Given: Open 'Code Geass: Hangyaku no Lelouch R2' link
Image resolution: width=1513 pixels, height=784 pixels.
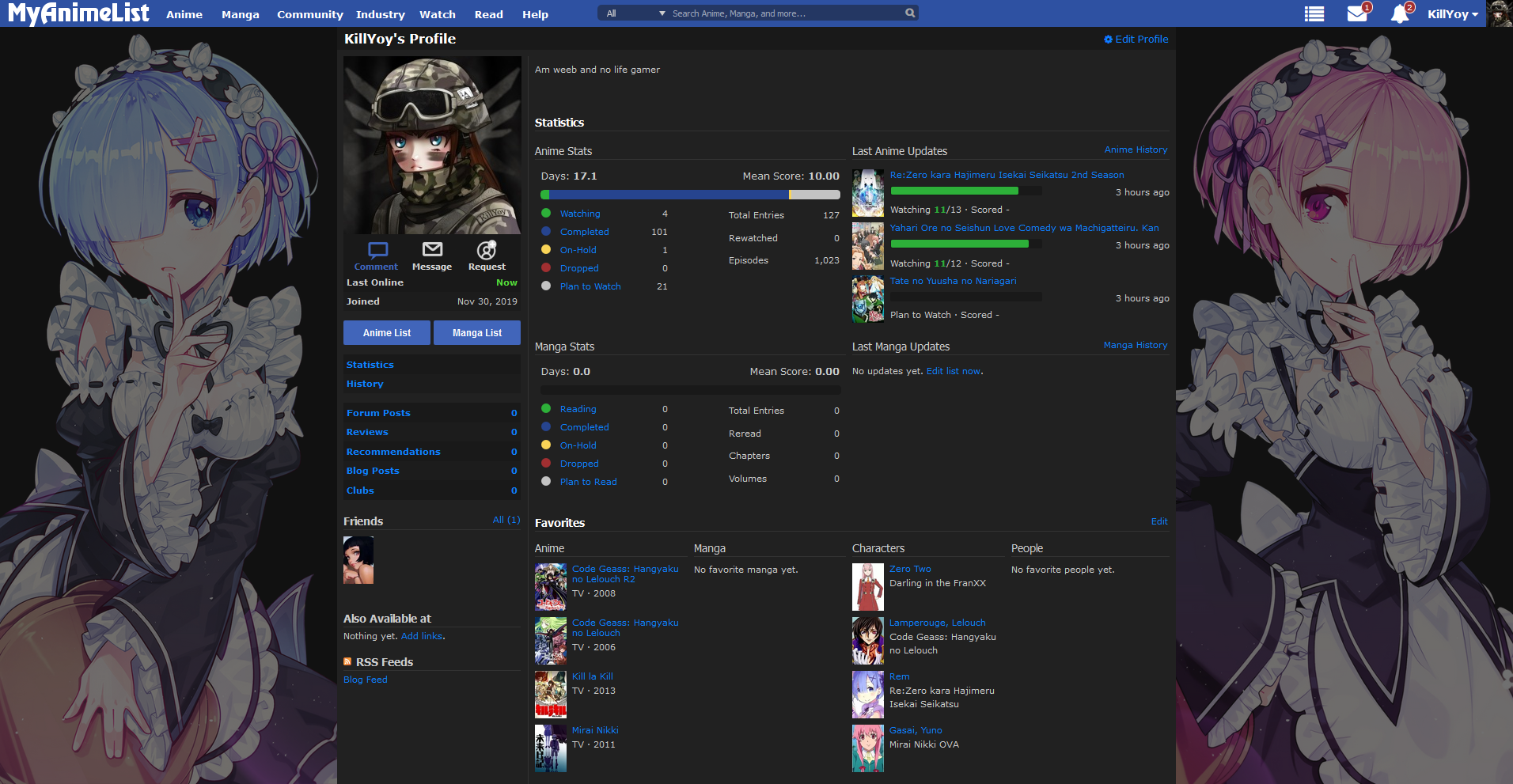Looking at the screenshot, I should pyautogui.click(x=625, y=574).
